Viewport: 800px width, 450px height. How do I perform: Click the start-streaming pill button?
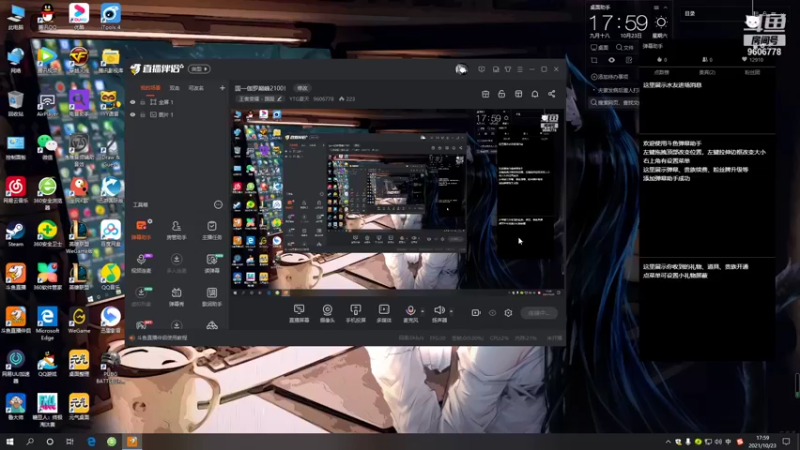pyautogui.click(x=539, y=313)
